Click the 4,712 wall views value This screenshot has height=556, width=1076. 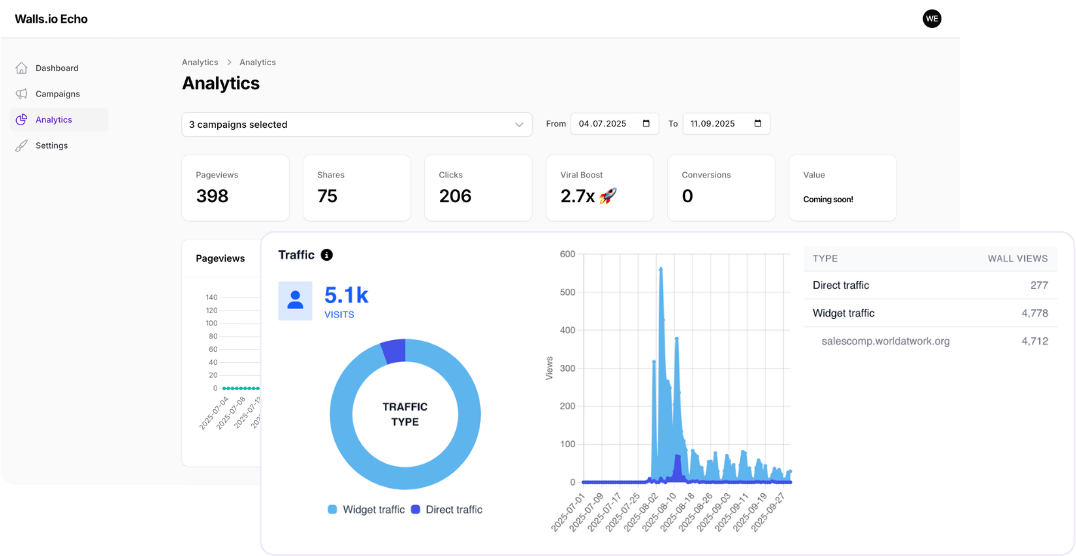pos(1035,340)
